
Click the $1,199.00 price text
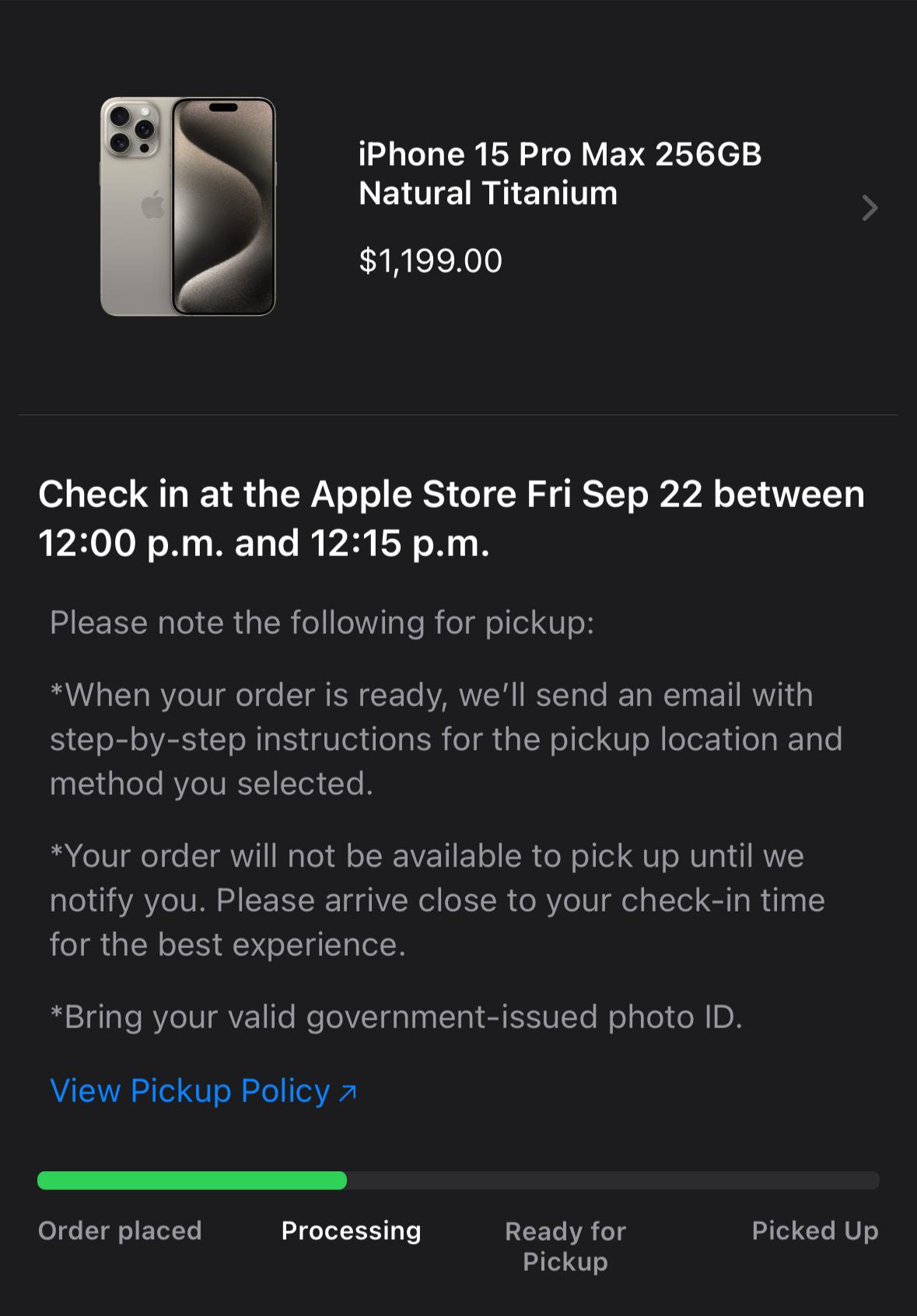430,261
